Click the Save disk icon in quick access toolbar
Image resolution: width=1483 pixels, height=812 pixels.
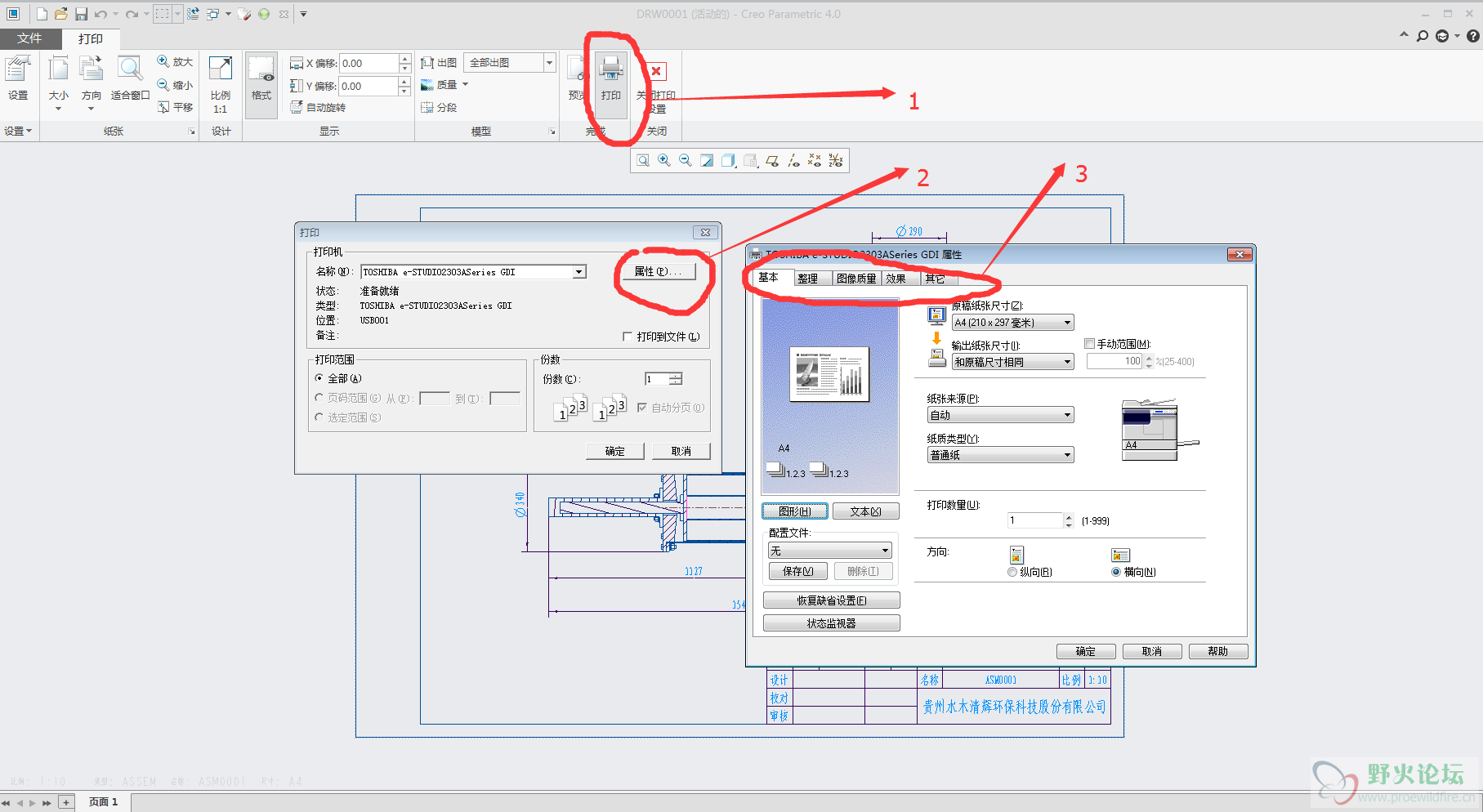coord(81,14)
